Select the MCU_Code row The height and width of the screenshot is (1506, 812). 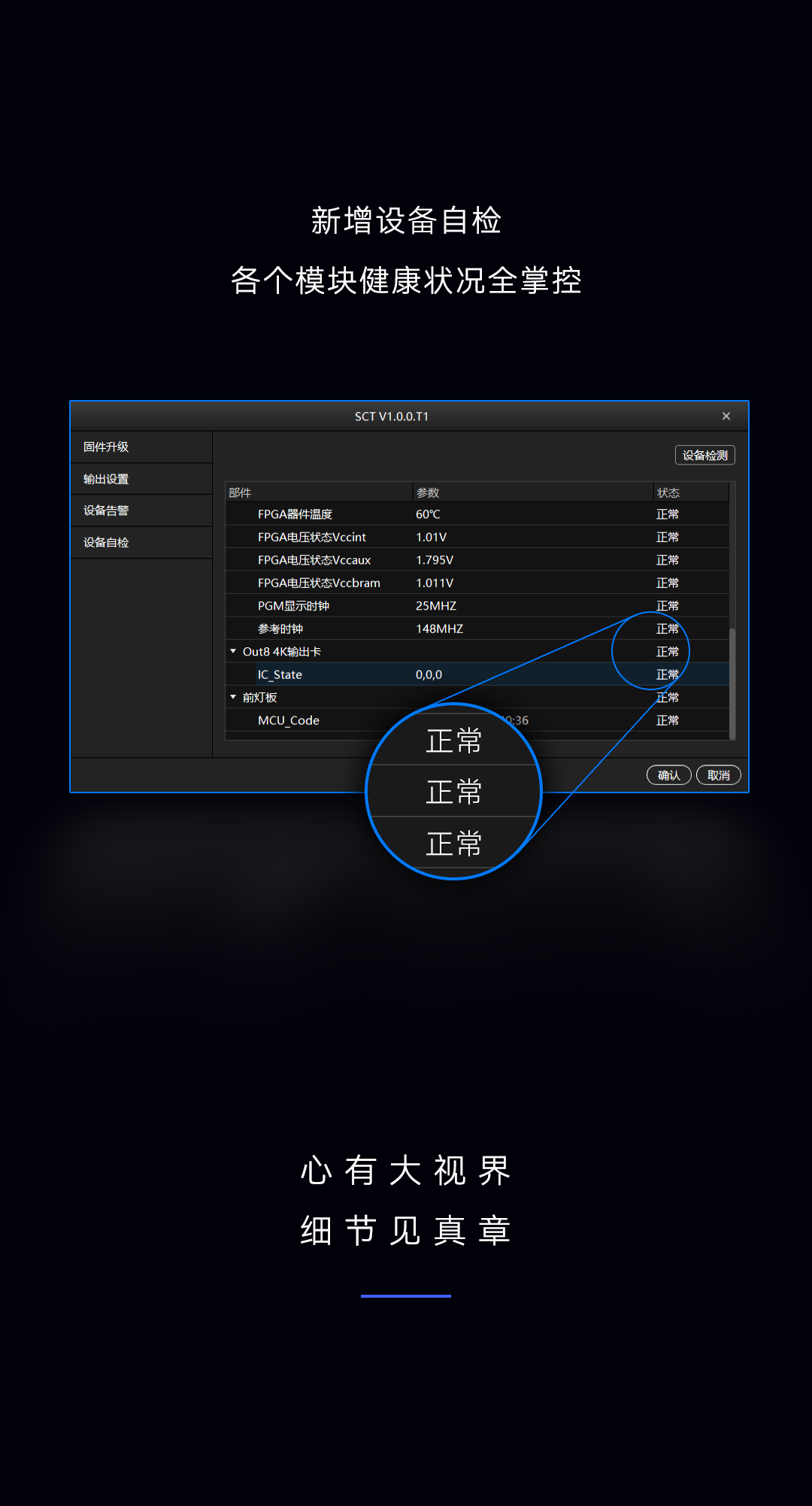(289, 720)
